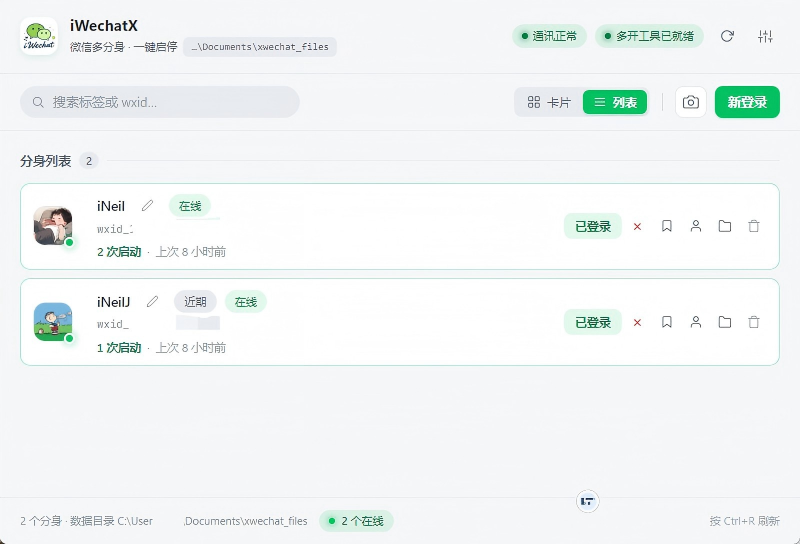The height and width of the screenshot is (544, 800).
Task: Click the footer 2 个分身 data directory text
Action: (164, 521)
